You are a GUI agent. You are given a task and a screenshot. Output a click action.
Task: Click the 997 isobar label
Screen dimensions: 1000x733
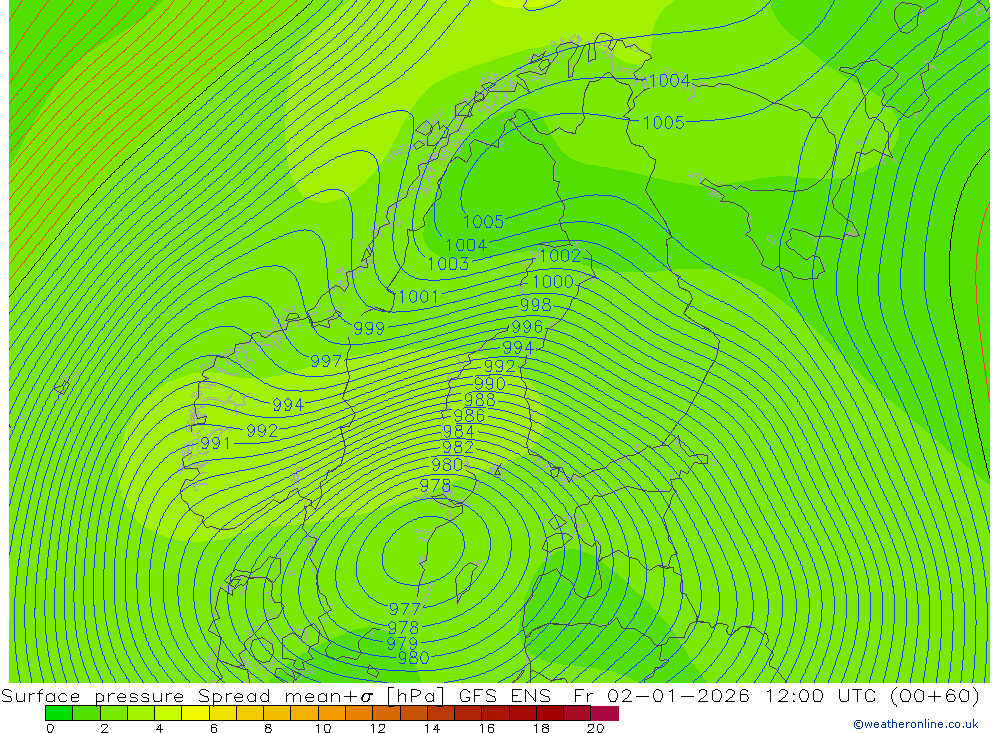coord(326,361)
